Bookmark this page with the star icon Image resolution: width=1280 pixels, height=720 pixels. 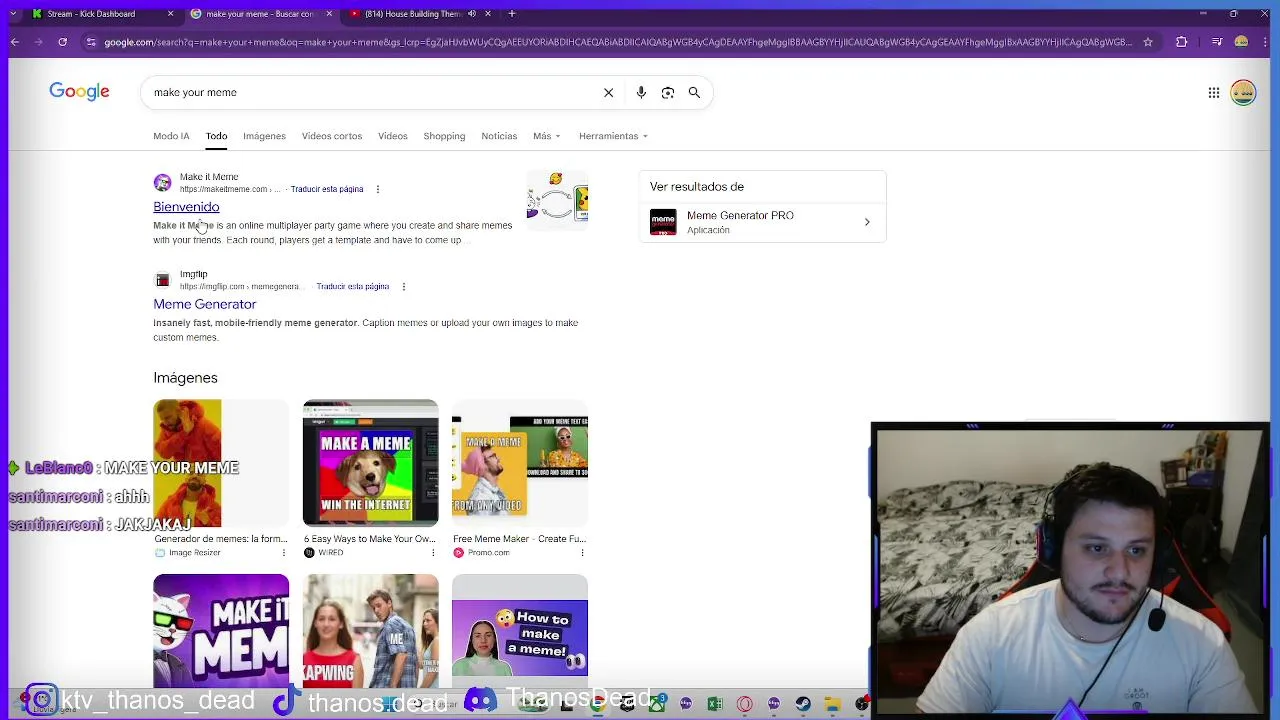(1148, 42)
